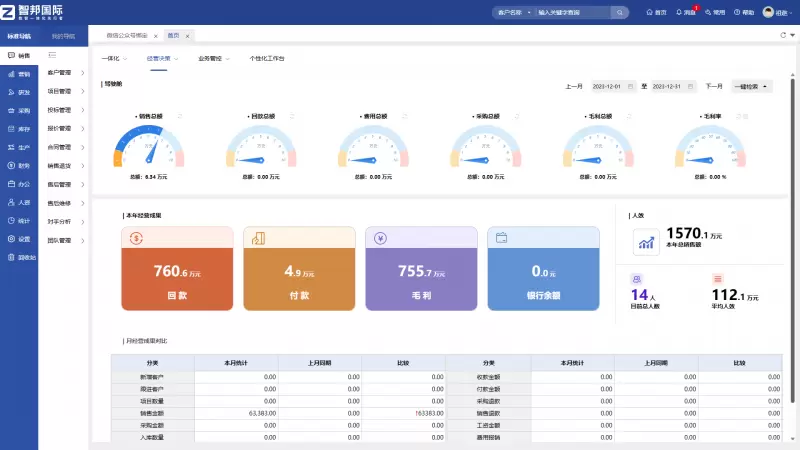Click the start date field 2023-12-01
The width and height of the screenshot is (800, 450).
coord(614,87)
